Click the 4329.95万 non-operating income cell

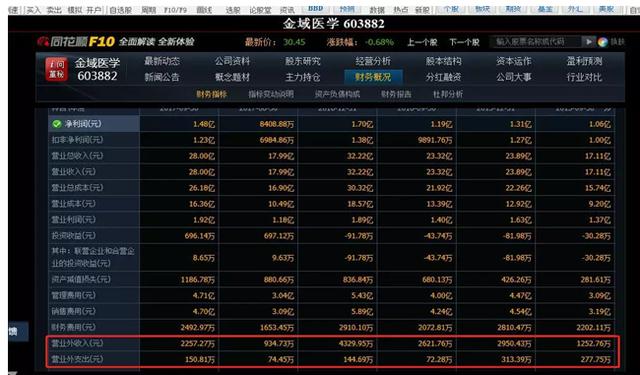tap(356, 344)
